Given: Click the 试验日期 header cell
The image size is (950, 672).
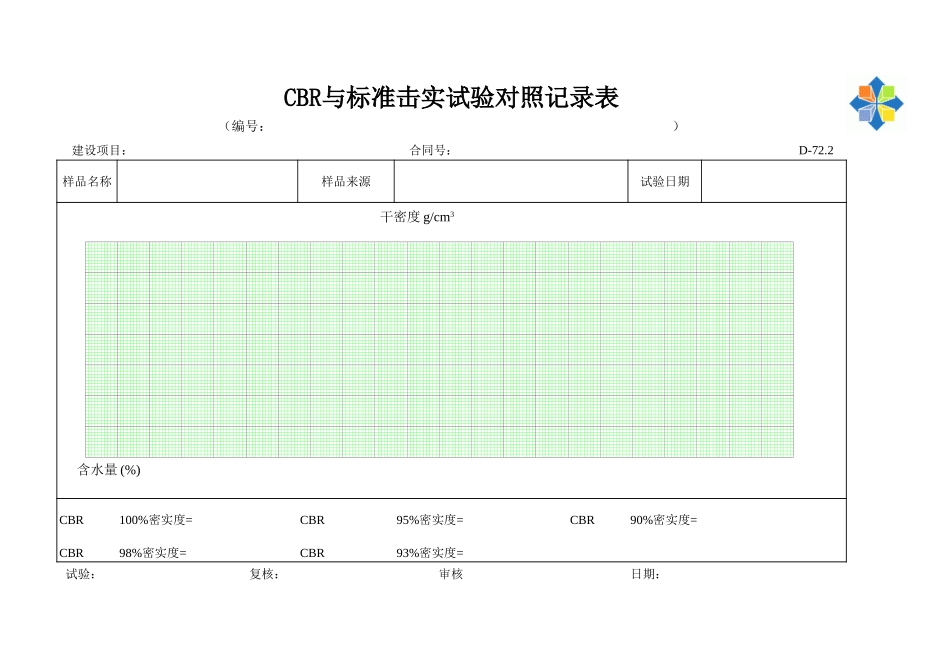Looking at the screenshot, I should [664, 181].
